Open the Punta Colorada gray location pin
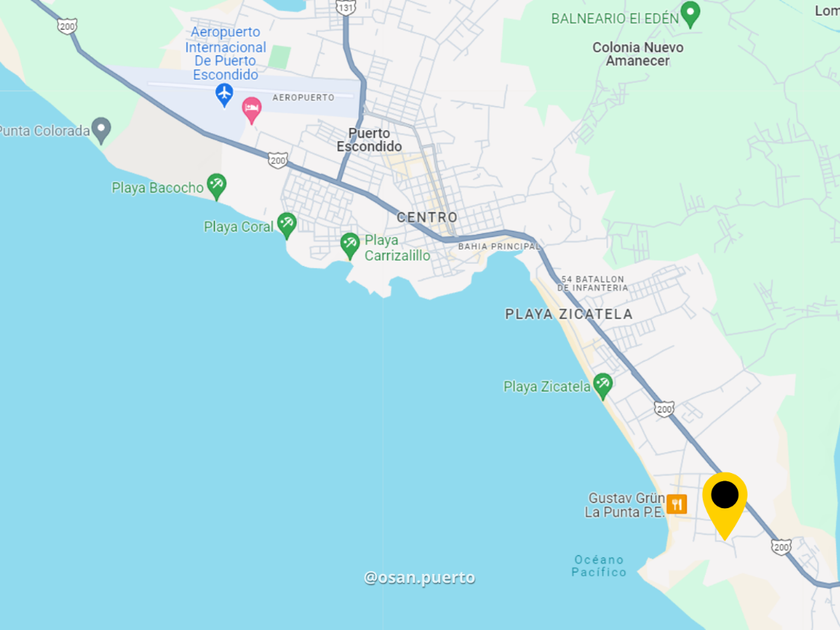 coord(101,130)
